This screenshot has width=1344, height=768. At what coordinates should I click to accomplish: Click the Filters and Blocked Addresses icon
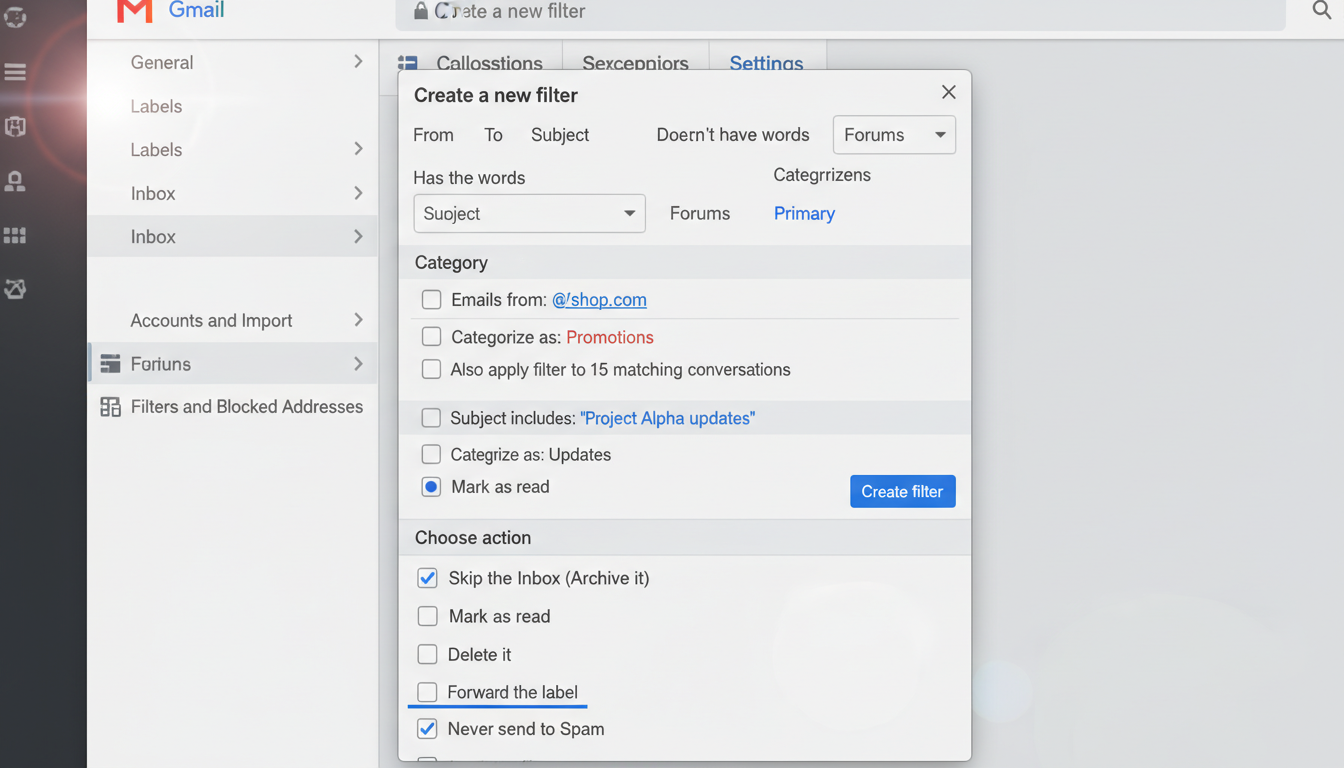[x=110, y=407]
